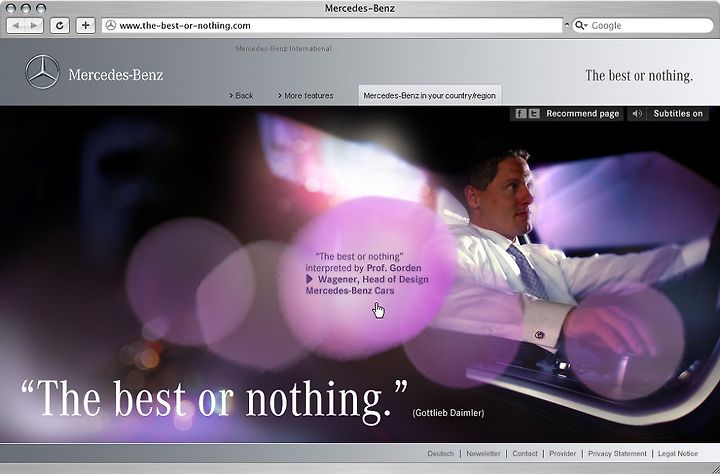Click the yellow minimize window button

coord(26,8)
